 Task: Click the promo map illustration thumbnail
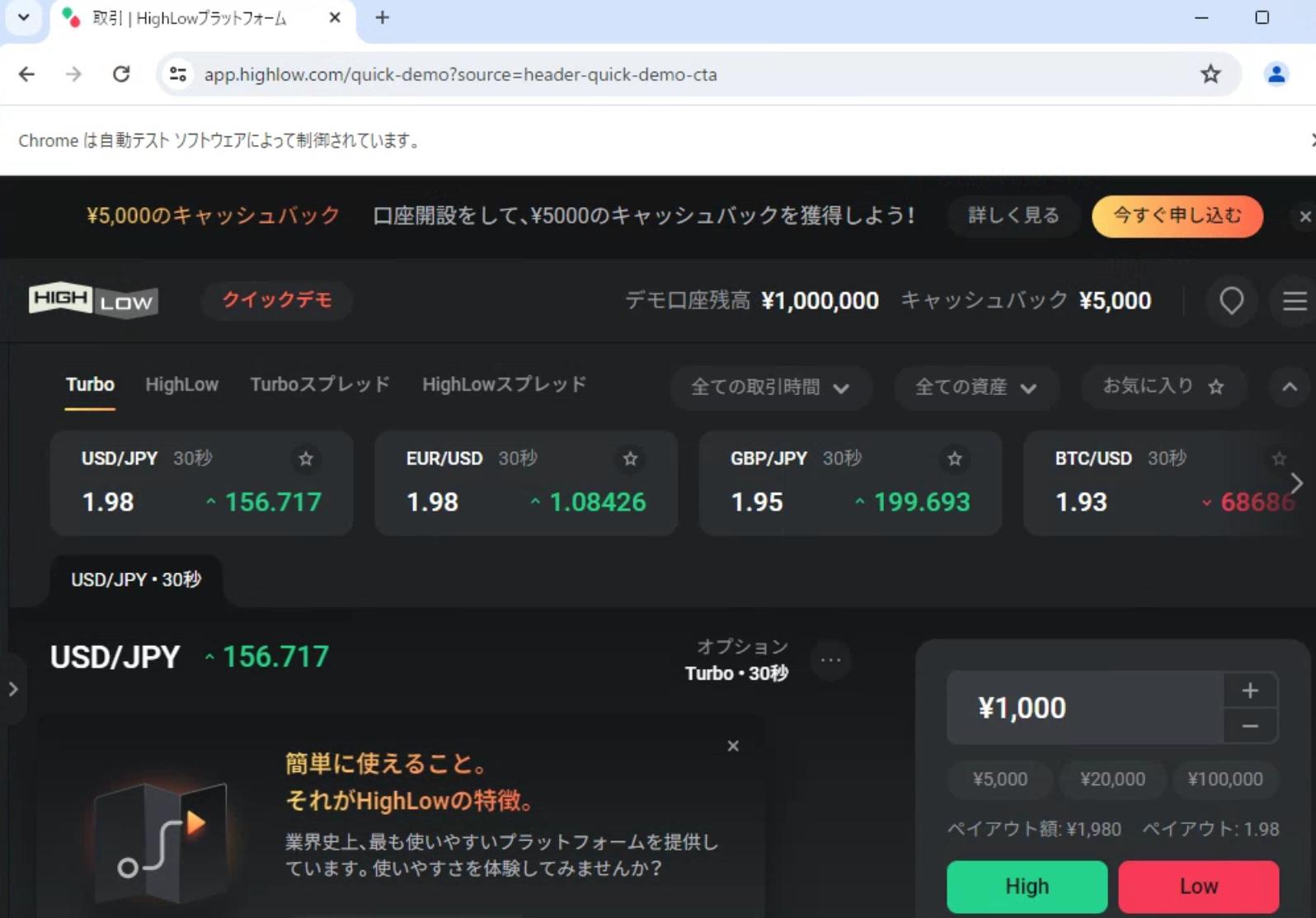point(161,843)
